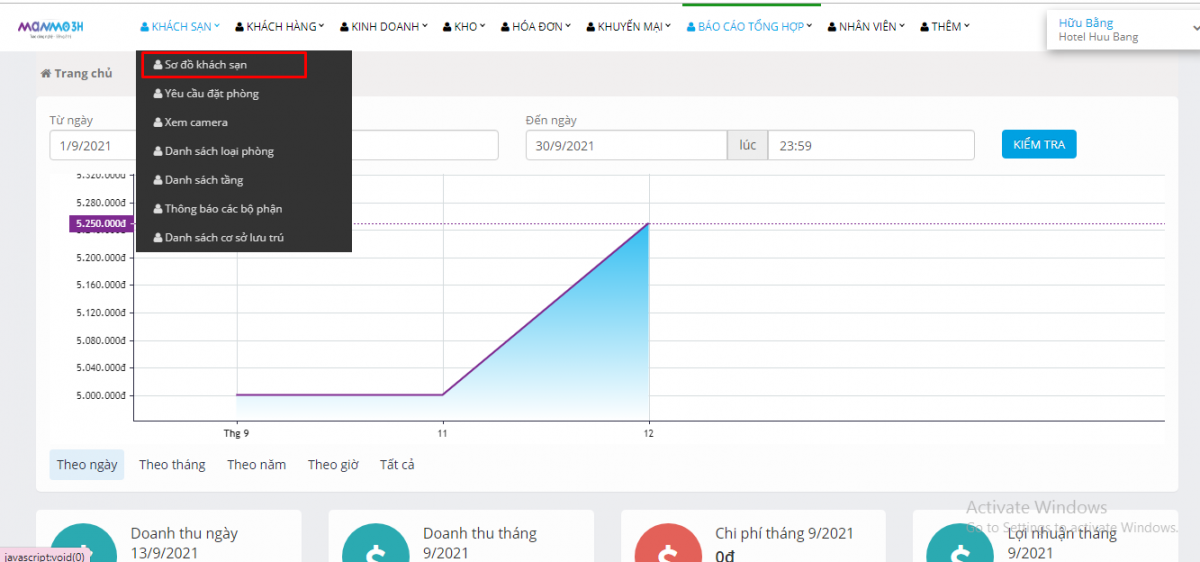Click the Manmo 3H logo
This screenshot has height=562, width=1200.
click(x=51, y=27)
